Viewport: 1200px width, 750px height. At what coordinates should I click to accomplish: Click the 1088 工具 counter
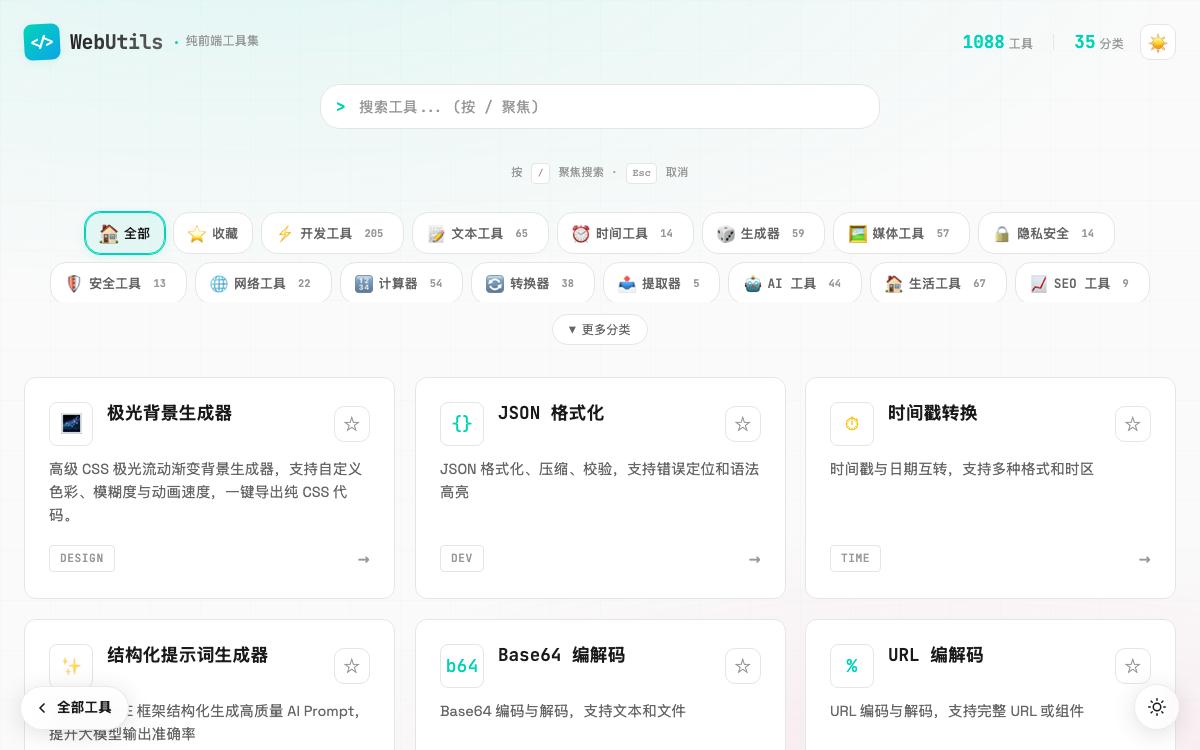pos(997,42)
